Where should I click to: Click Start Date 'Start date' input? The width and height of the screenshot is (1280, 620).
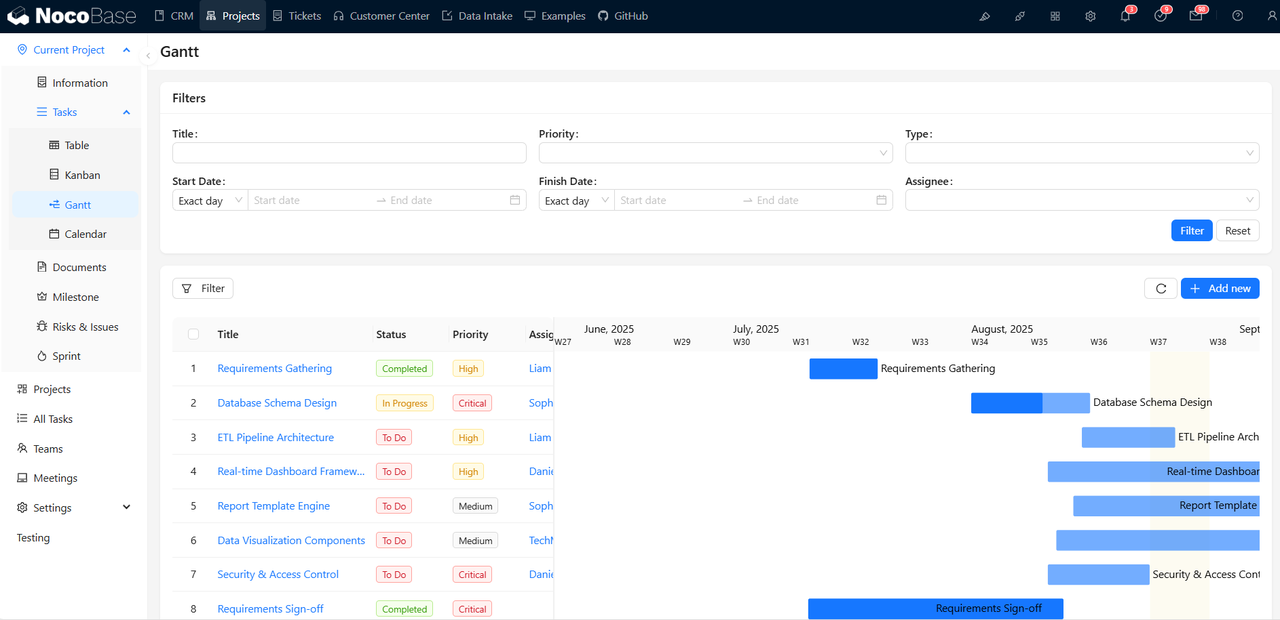click(x=310, y=200)
